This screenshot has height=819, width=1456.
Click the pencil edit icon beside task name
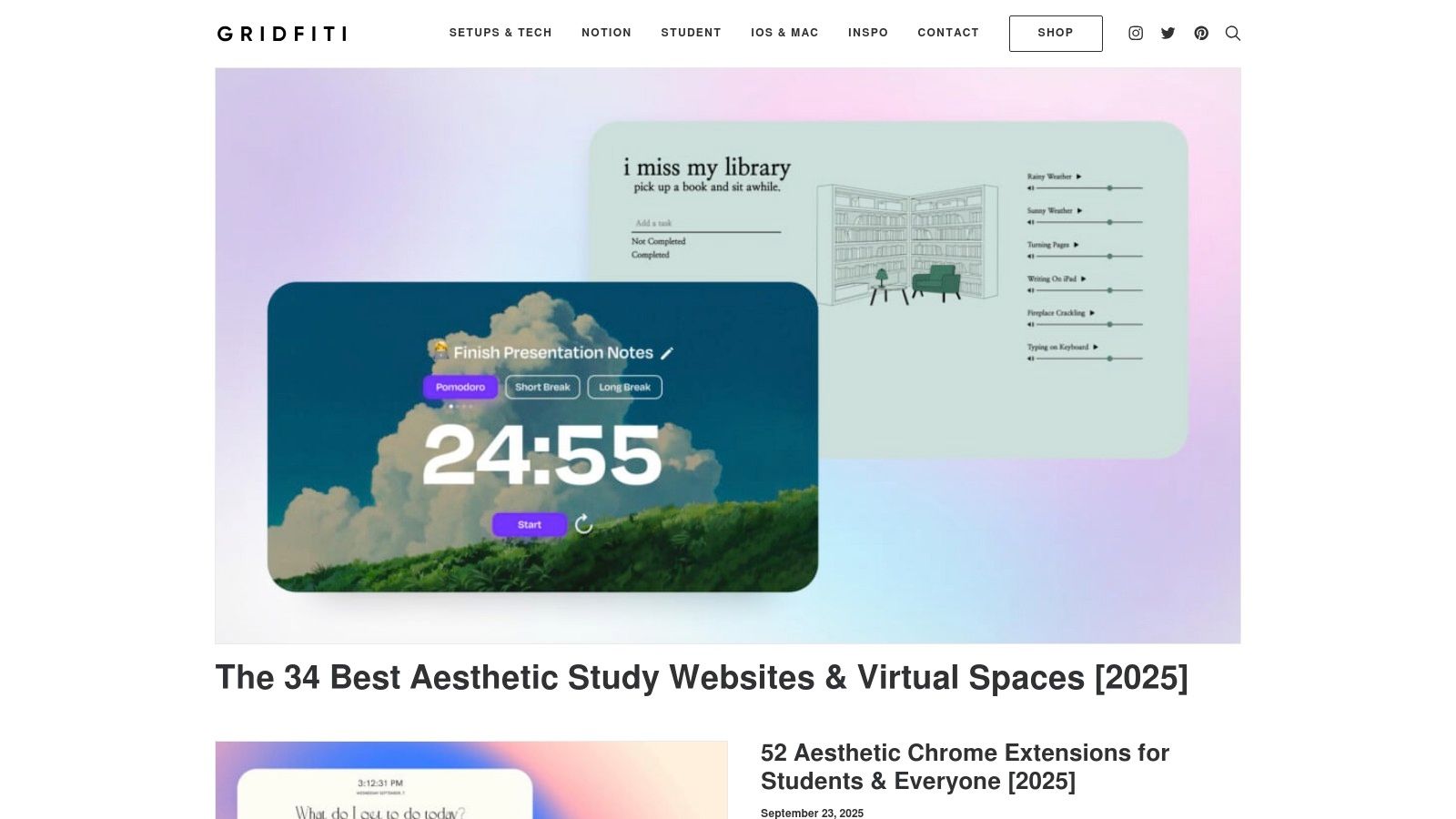667,353
